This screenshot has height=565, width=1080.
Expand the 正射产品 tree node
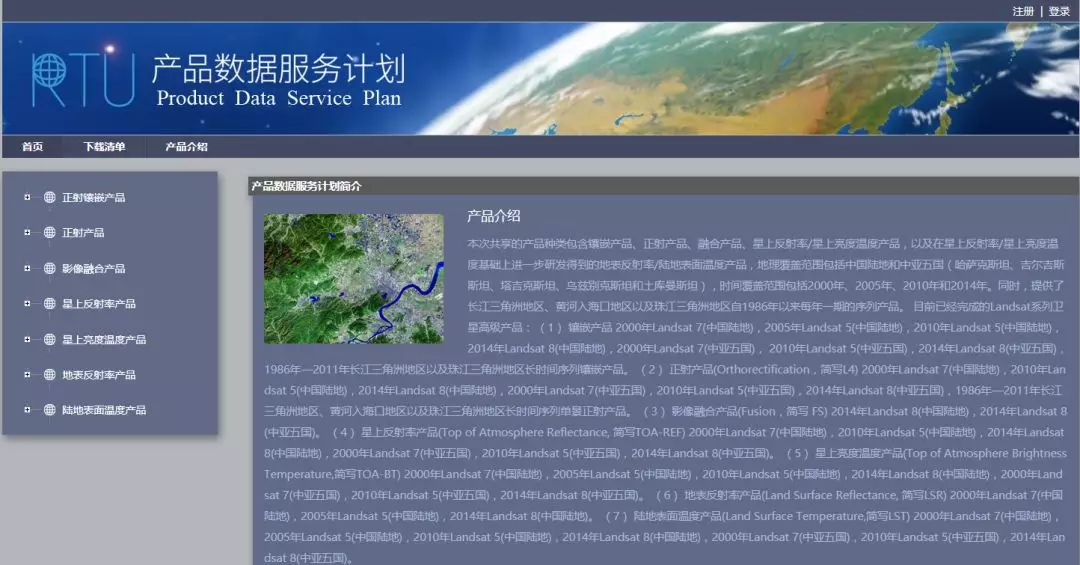click(27, 232)
